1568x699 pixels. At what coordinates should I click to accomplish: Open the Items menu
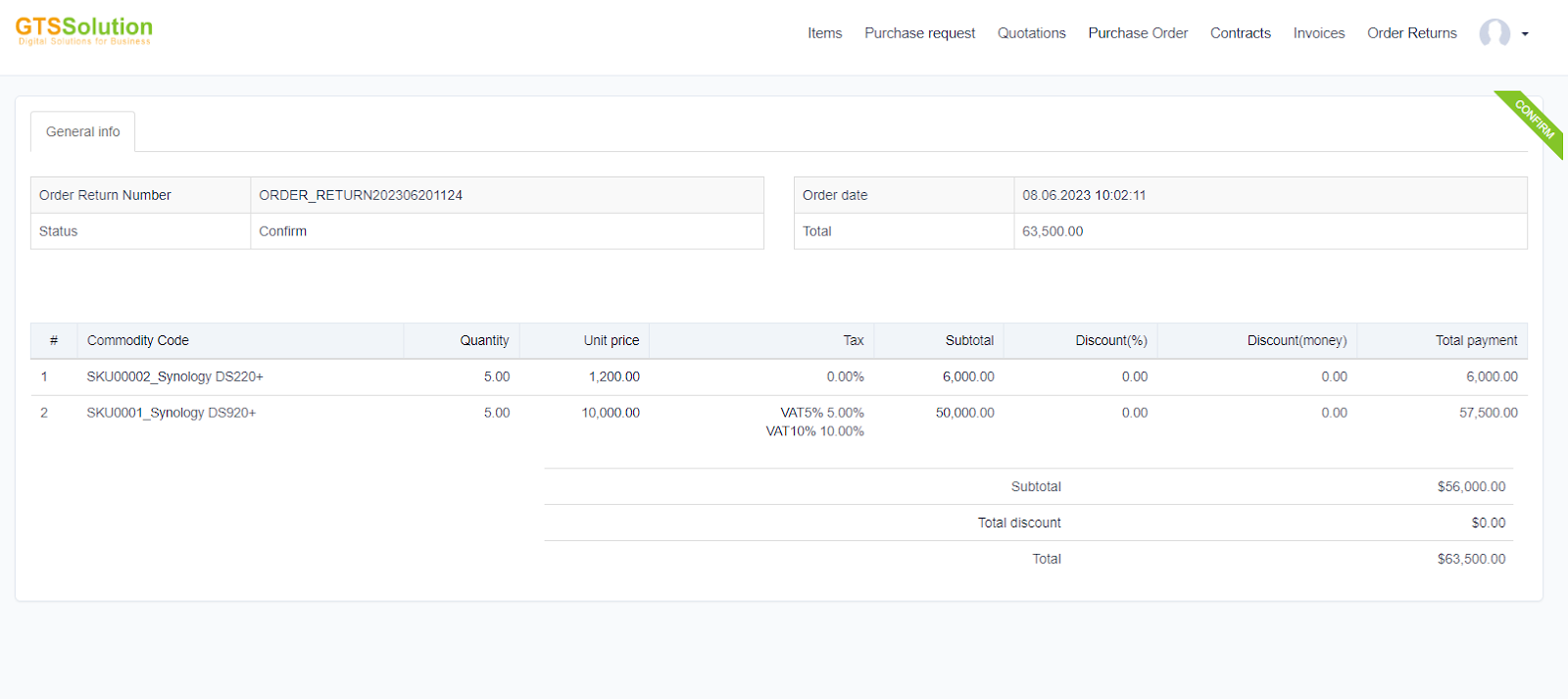pyautogui.click(x=824, y=33)
